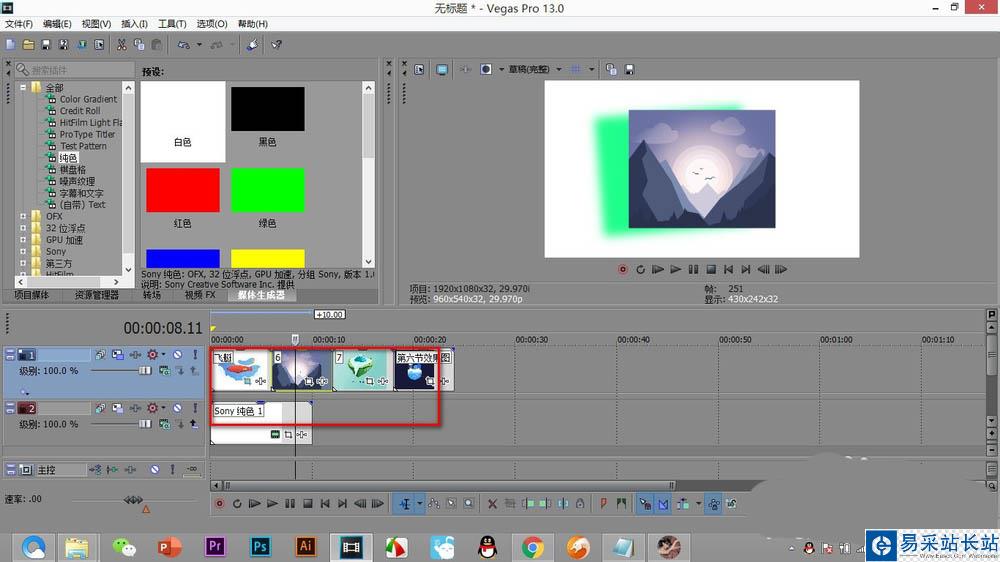Open the overlays grid dropdown arrow
This screenshot has width=1000, height=562.
pos(591,70)
